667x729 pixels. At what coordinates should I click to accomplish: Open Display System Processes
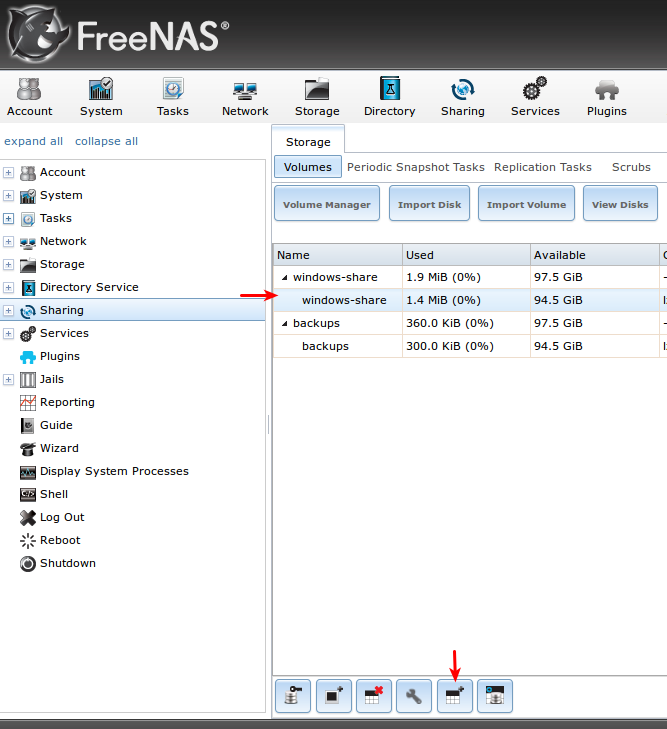114,471
